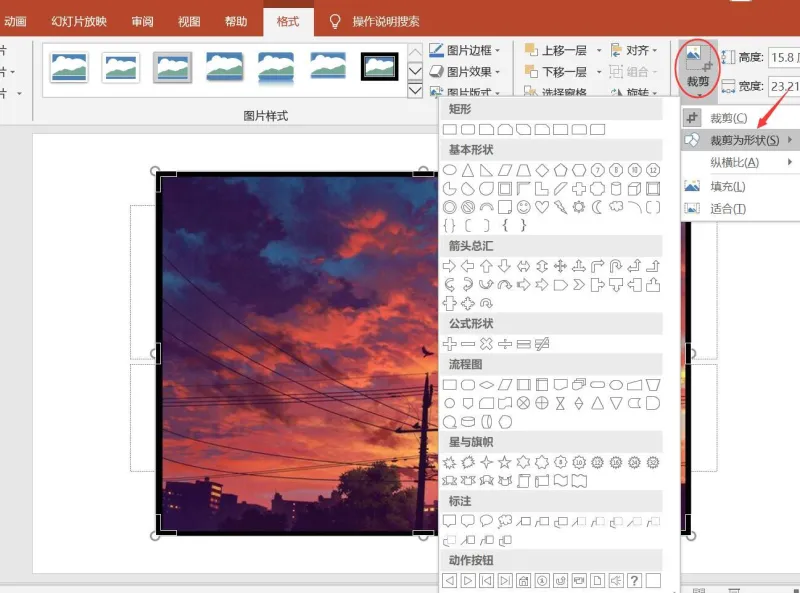Open the 帮助 tab
Image resolution: width=800 pixels, height=593 pixels.
coord(236,21)
